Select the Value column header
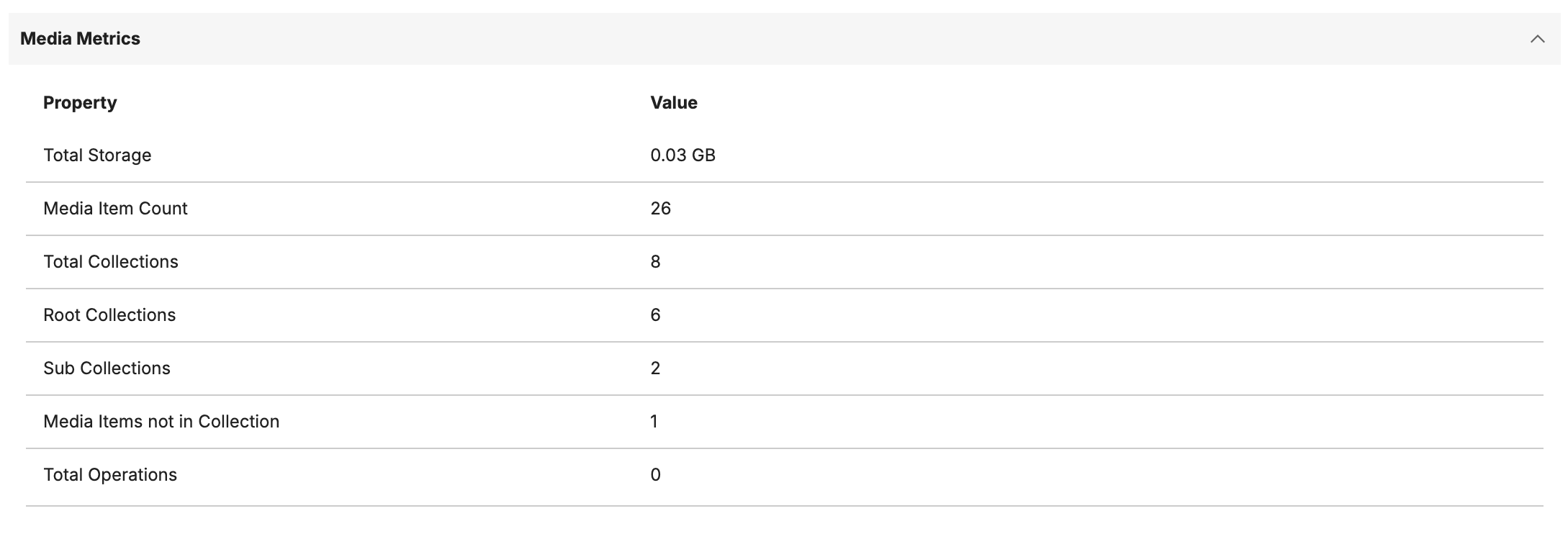The width and height of the screenshot is (1568, 534). (x=673, y=102)
